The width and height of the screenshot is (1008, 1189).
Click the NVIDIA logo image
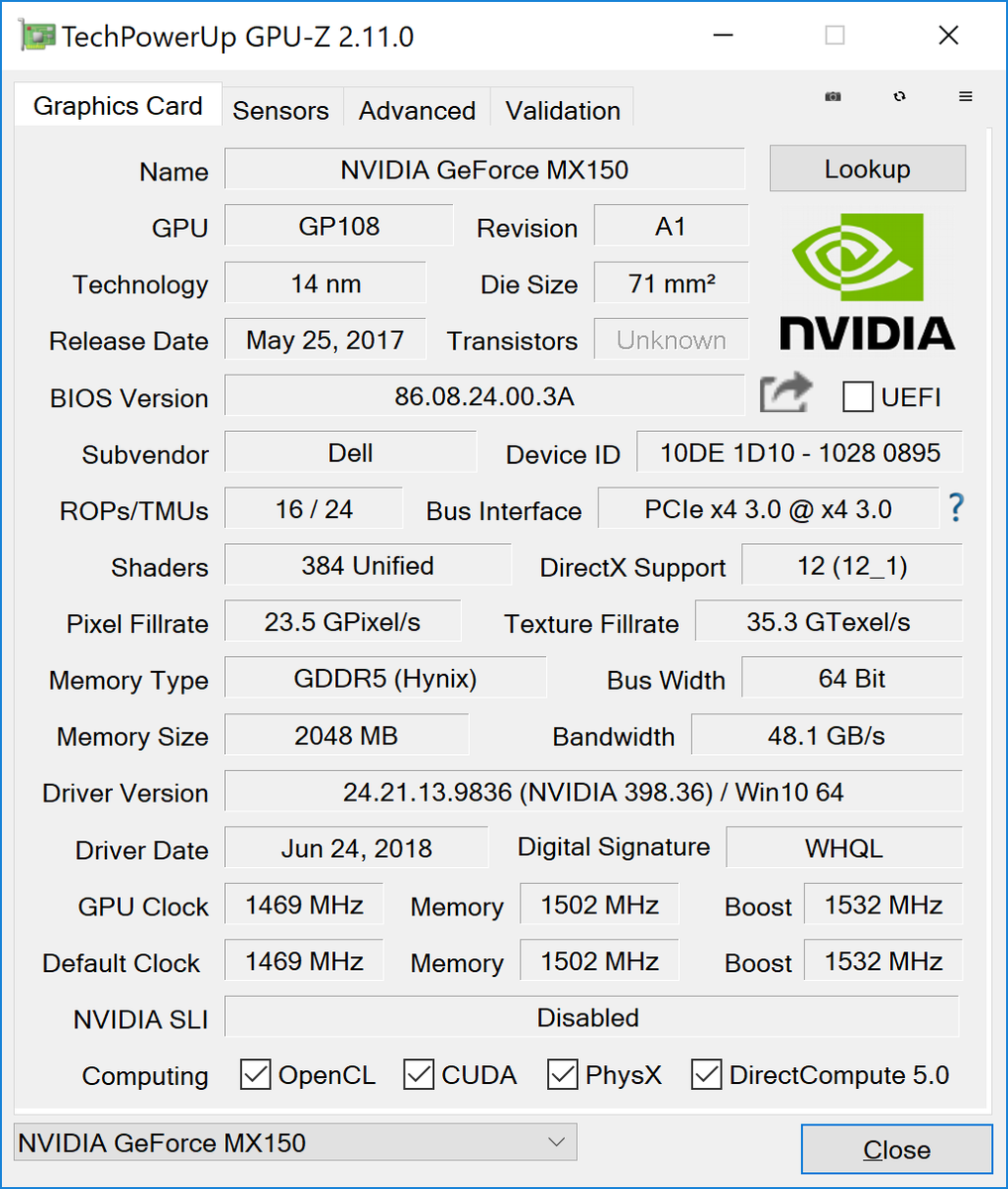867,282
